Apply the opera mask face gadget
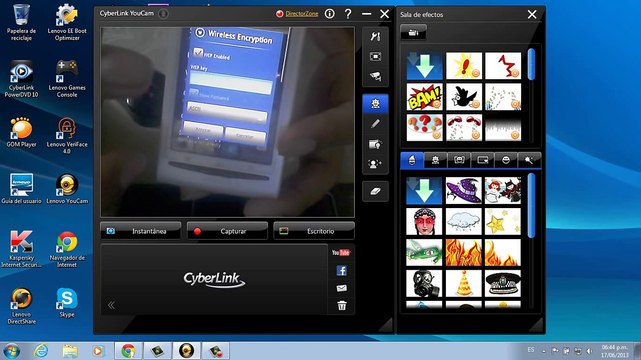Viewport: 641px width, 360px height. click(424, 221)
